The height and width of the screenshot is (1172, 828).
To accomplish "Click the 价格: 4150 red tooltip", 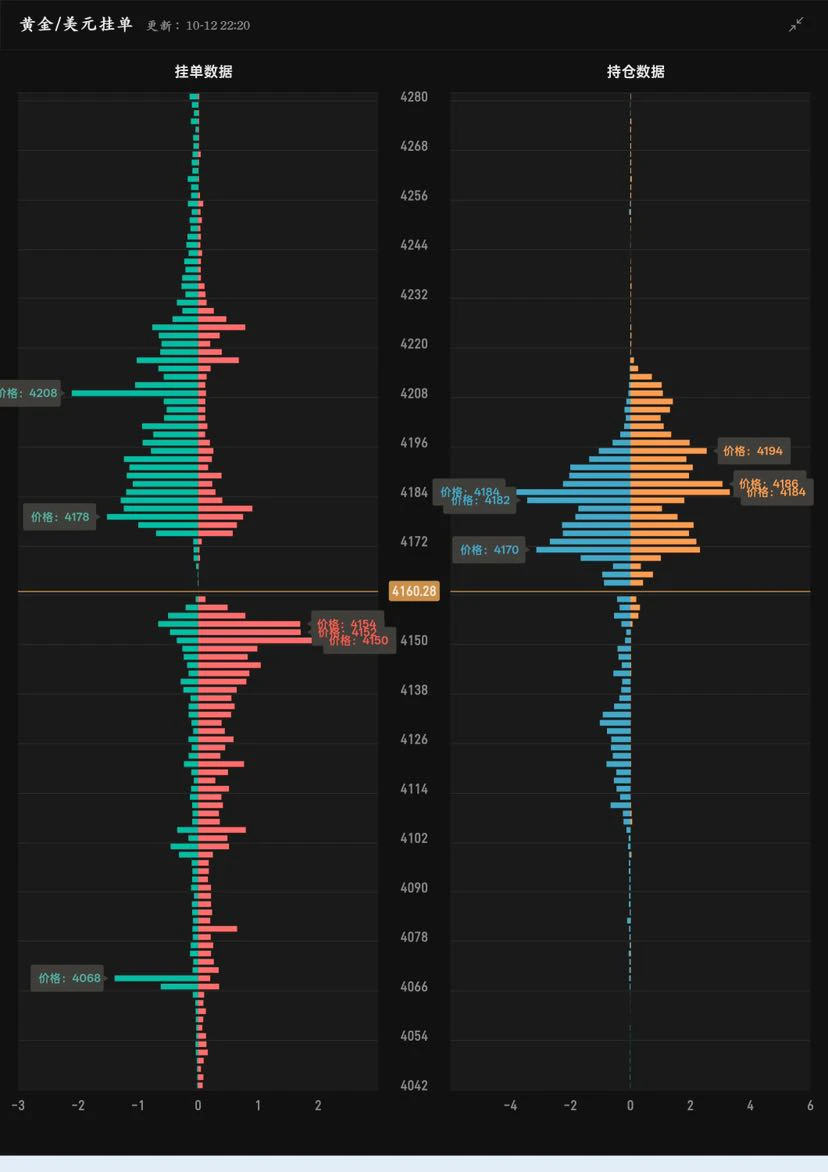I will pos(359,641).
